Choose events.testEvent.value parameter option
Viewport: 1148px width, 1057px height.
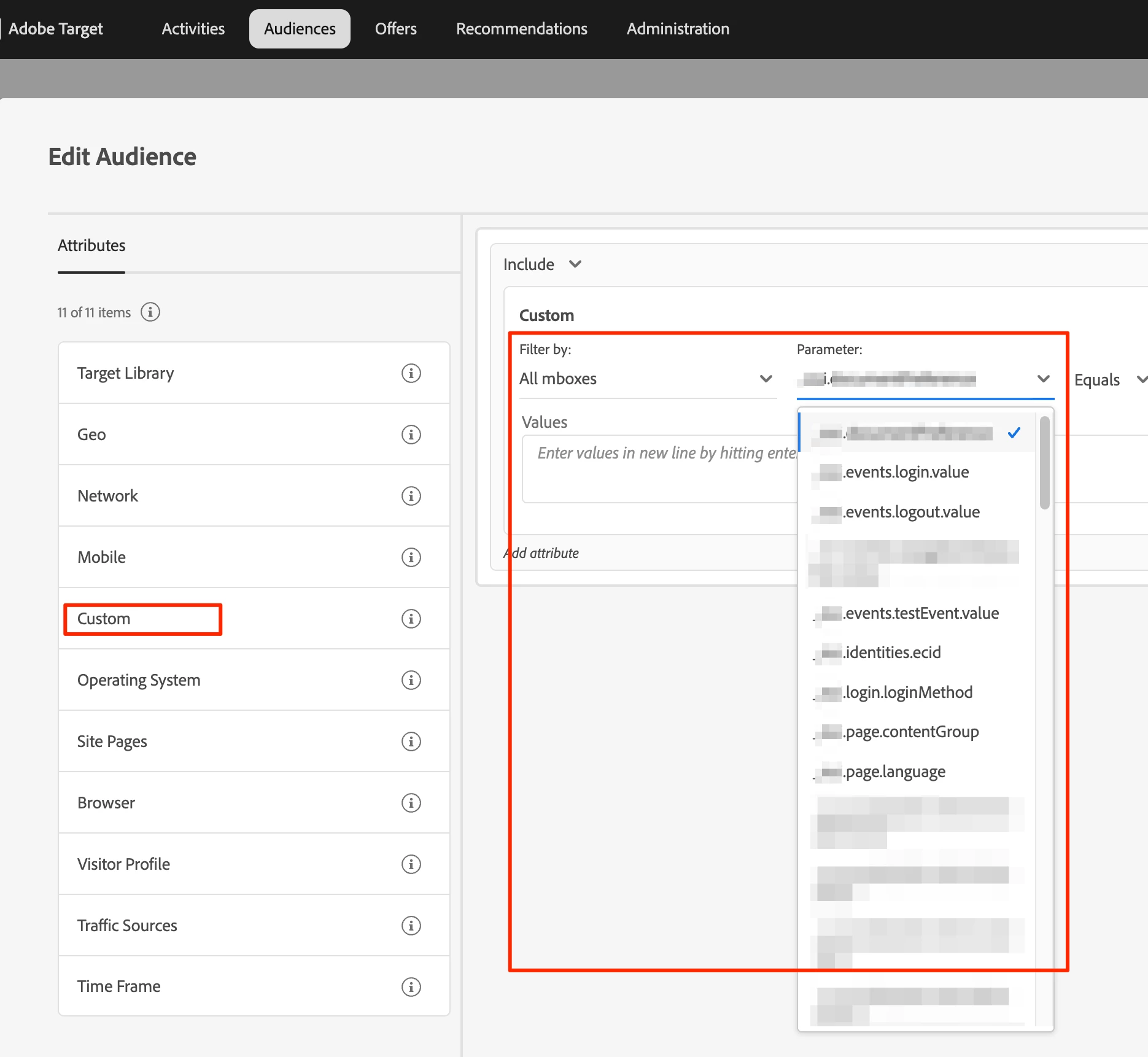click(916, 613)
